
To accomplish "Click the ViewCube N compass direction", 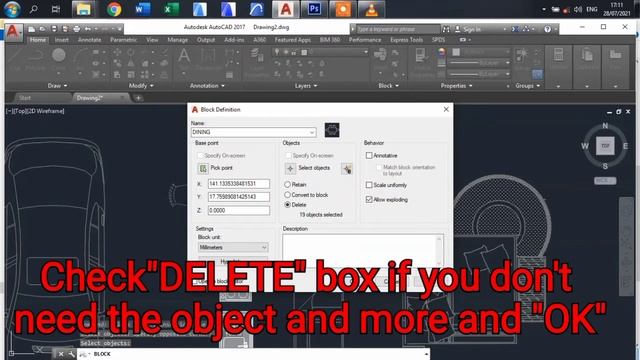I will pyautogui.click(x=605, y=126).
